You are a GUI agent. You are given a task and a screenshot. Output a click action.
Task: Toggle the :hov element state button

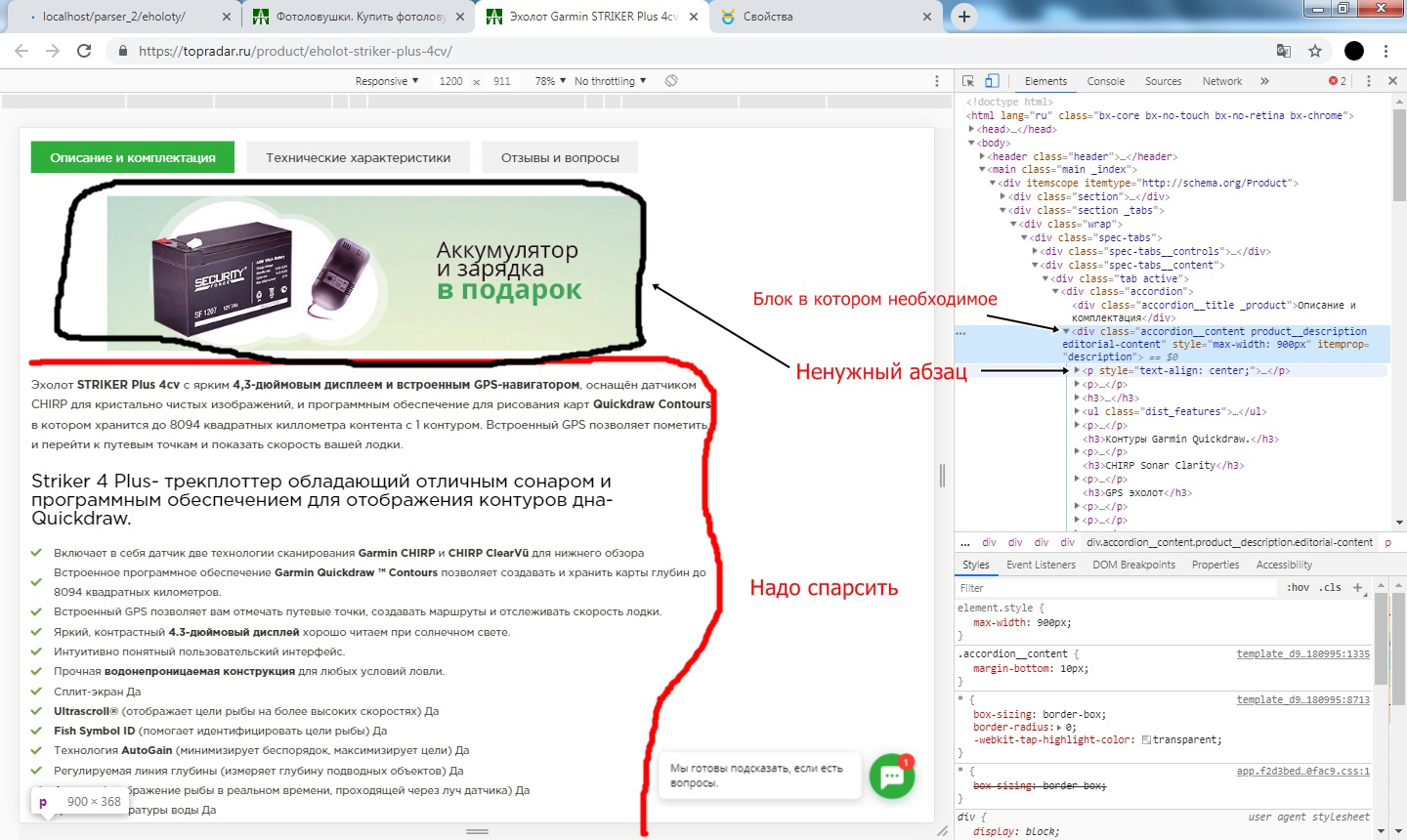point(1298,588)
